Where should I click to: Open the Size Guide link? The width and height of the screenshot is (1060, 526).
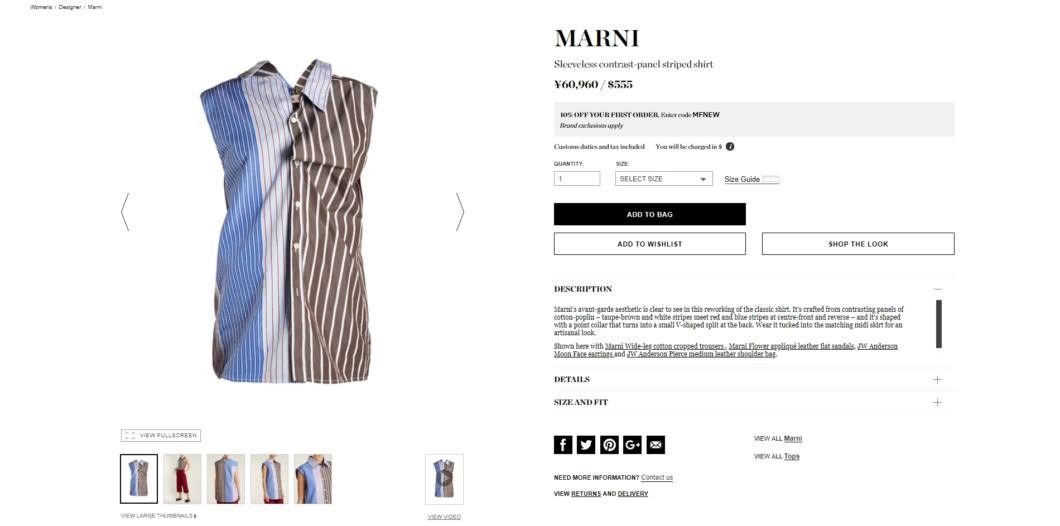742,179
